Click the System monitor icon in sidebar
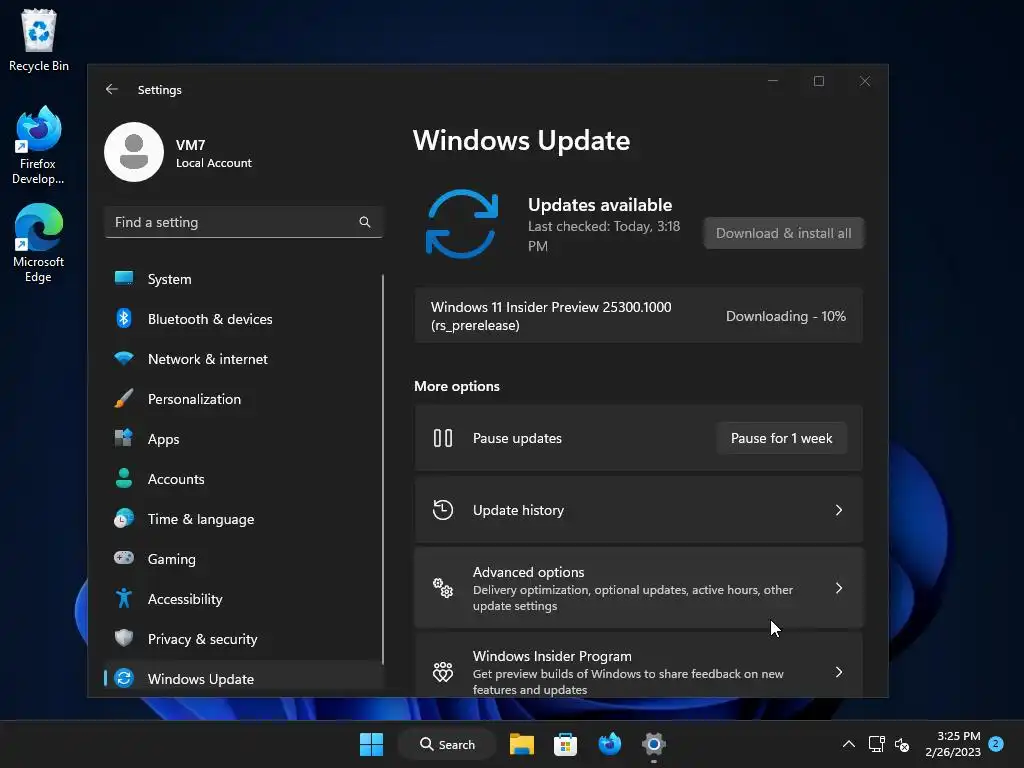 pyautogui.click(x=123, y=279)
